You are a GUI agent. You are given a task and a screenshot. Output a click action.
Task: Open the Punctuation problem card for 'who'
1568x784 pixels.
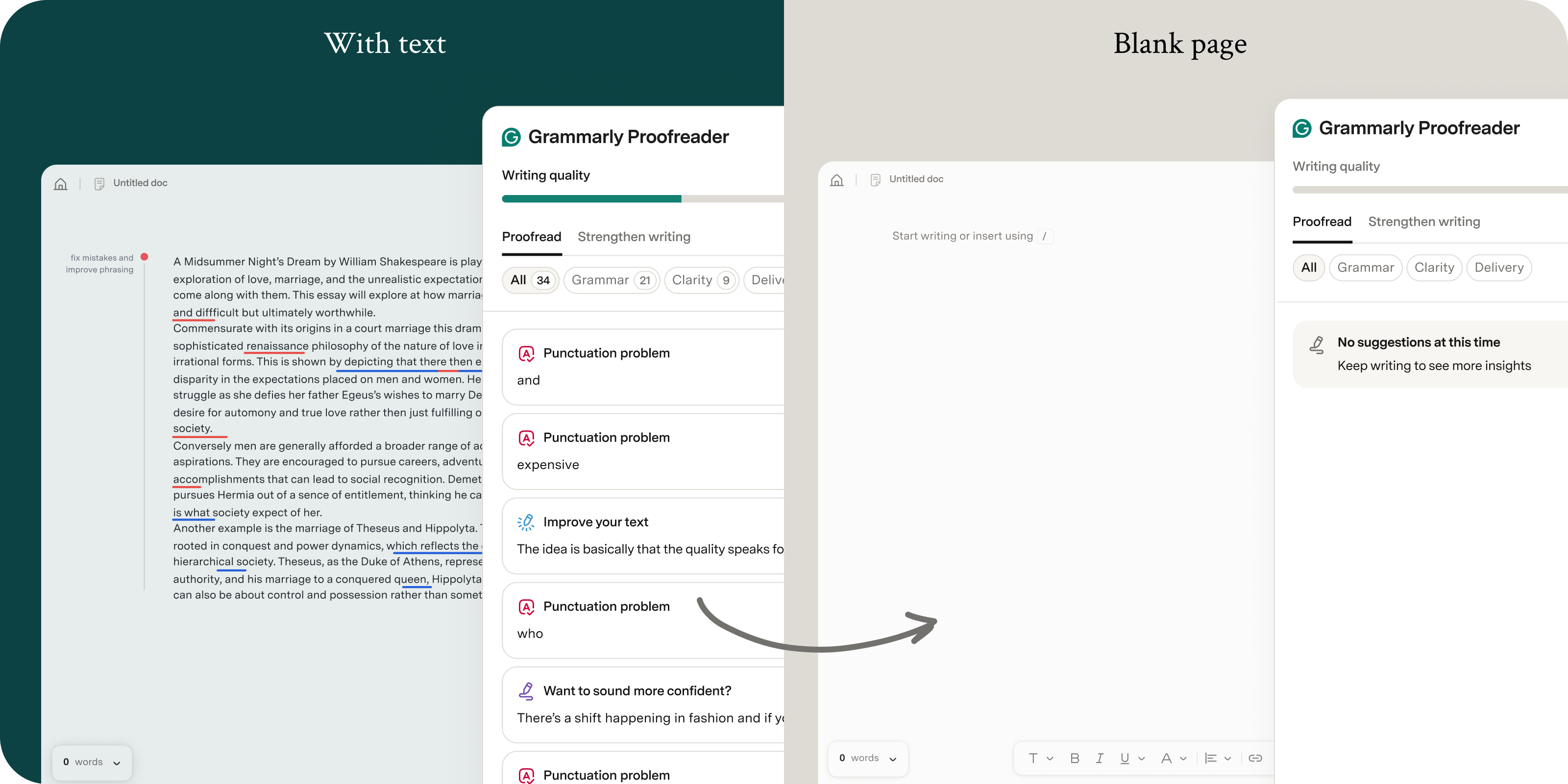[x=643, y=620]
